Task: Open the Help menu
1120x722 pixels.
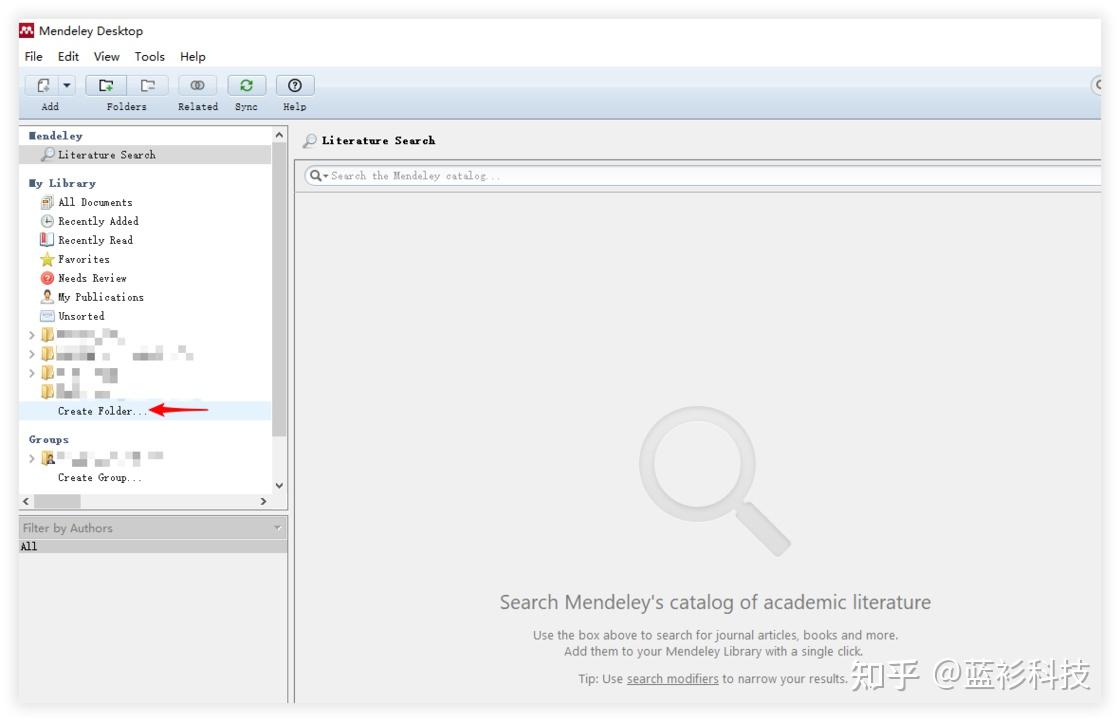Action: tap(192, 56)
